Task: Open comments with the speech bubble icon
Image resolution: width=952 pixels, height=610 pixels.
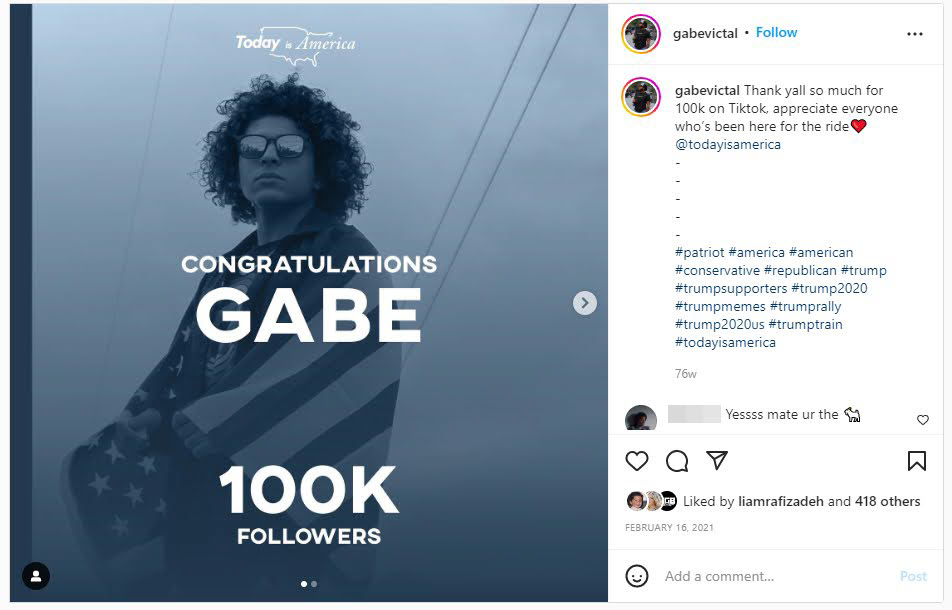Action: (x=677, y=461)
